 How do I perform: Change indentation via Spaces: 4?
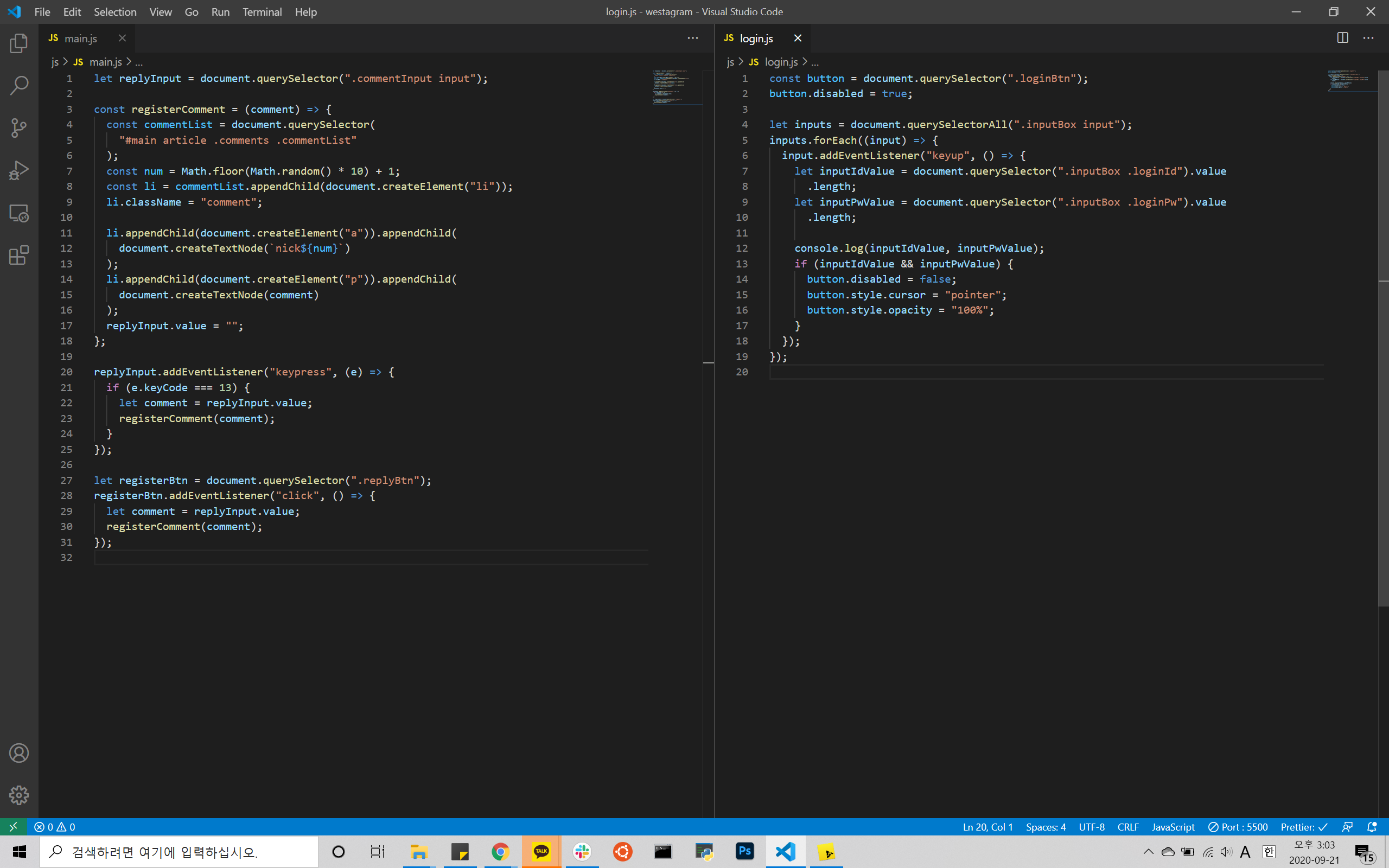(1046, 827)
